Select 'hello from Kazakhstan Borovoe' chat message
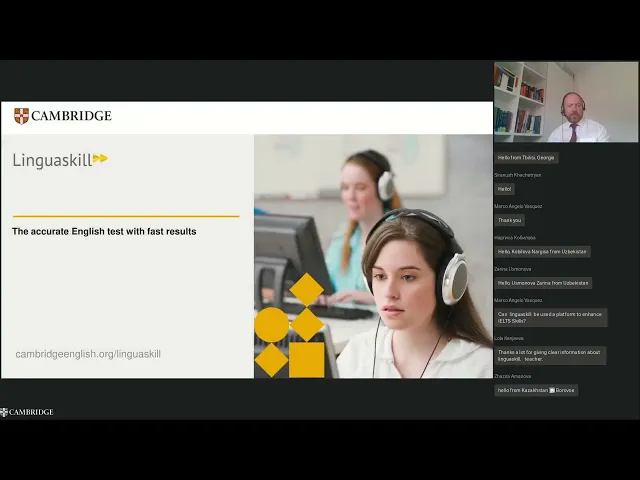This screenshot has width=640, height=480. tap(536, 390)
